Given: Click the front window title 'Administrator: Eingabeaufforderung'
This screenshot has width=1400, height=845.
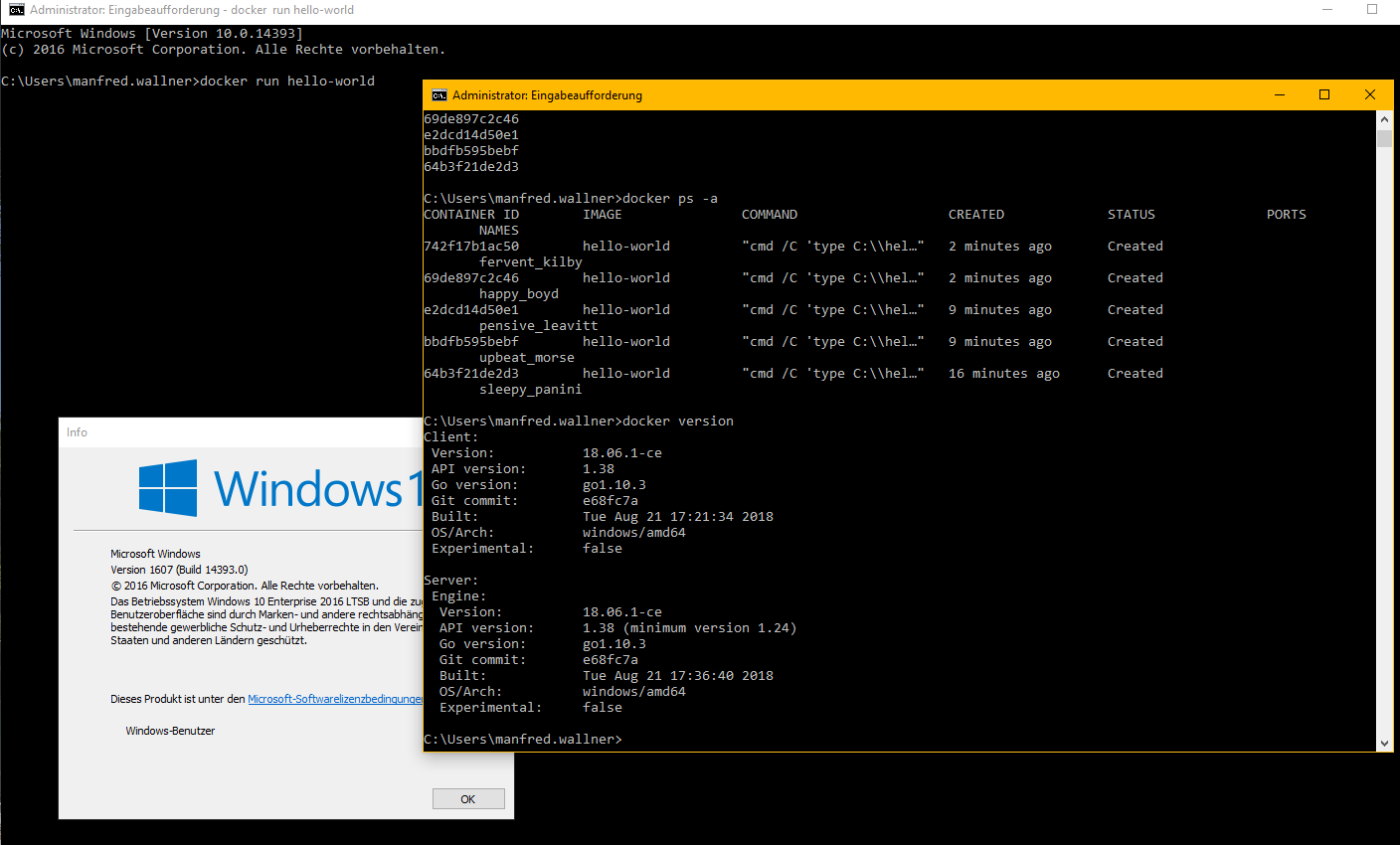Looking at the screenshot, I should [x=547, y=95].
